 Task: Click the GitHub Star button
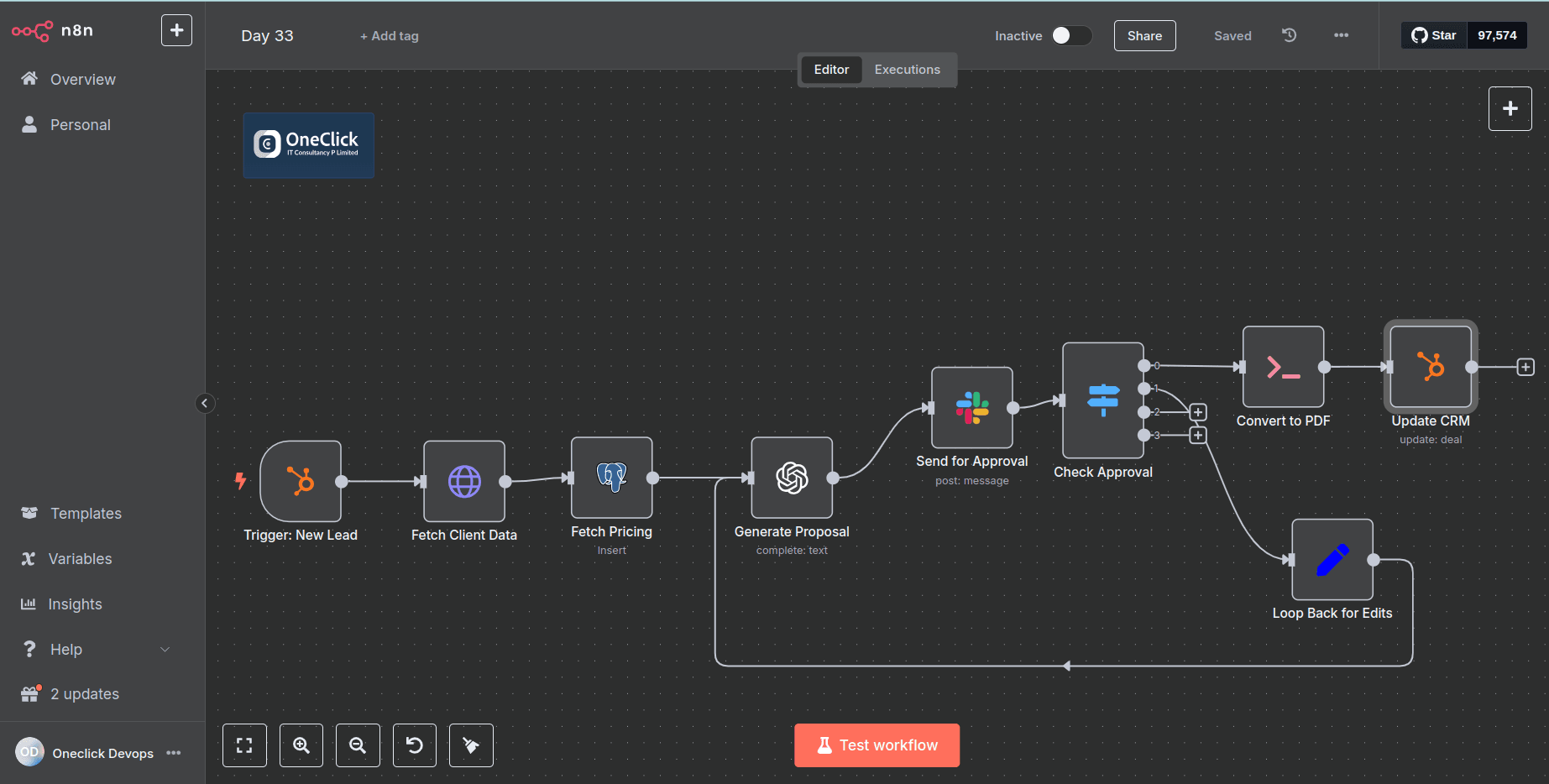pyautogui.click(x=1434, y=35)
